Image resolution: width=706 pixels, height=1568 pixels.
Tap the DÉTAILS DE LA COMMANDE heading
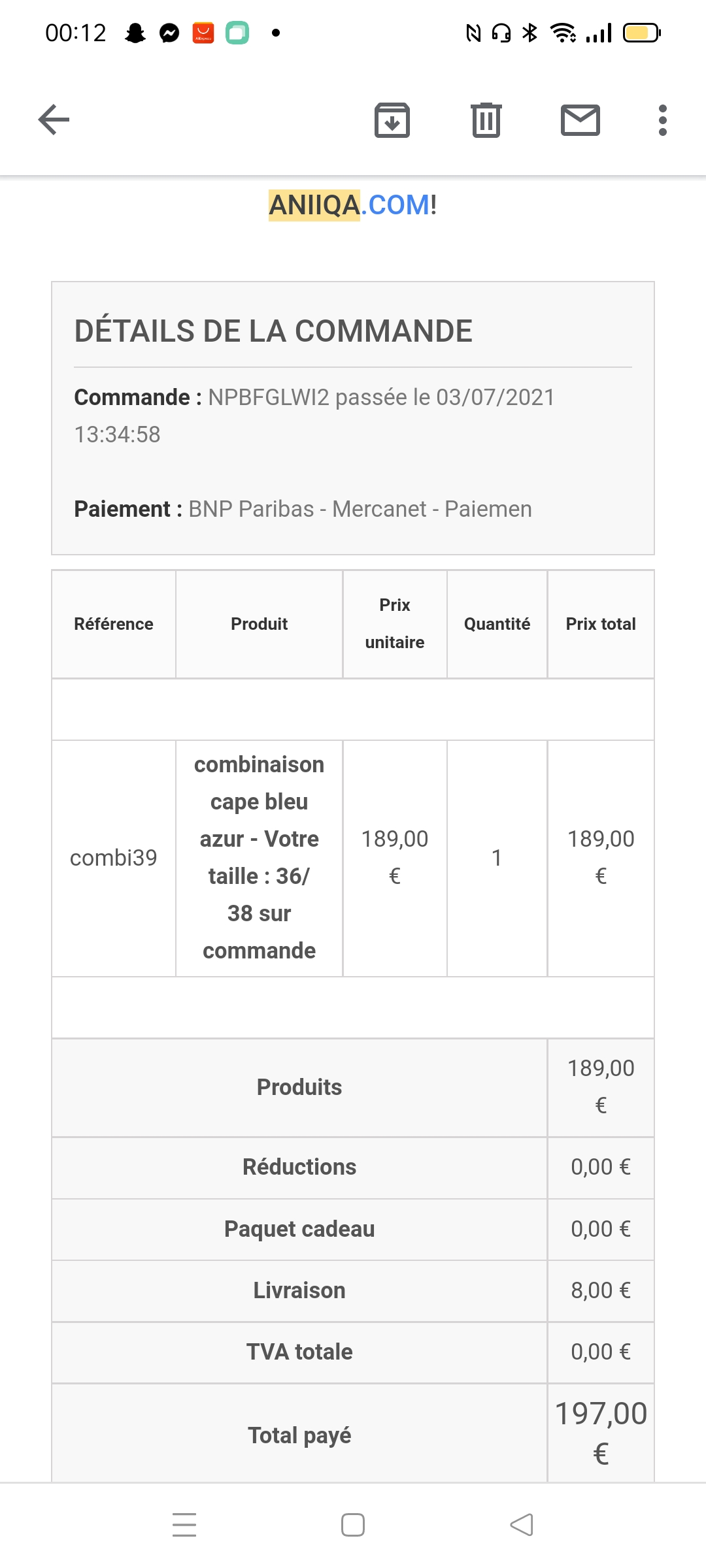273,331
